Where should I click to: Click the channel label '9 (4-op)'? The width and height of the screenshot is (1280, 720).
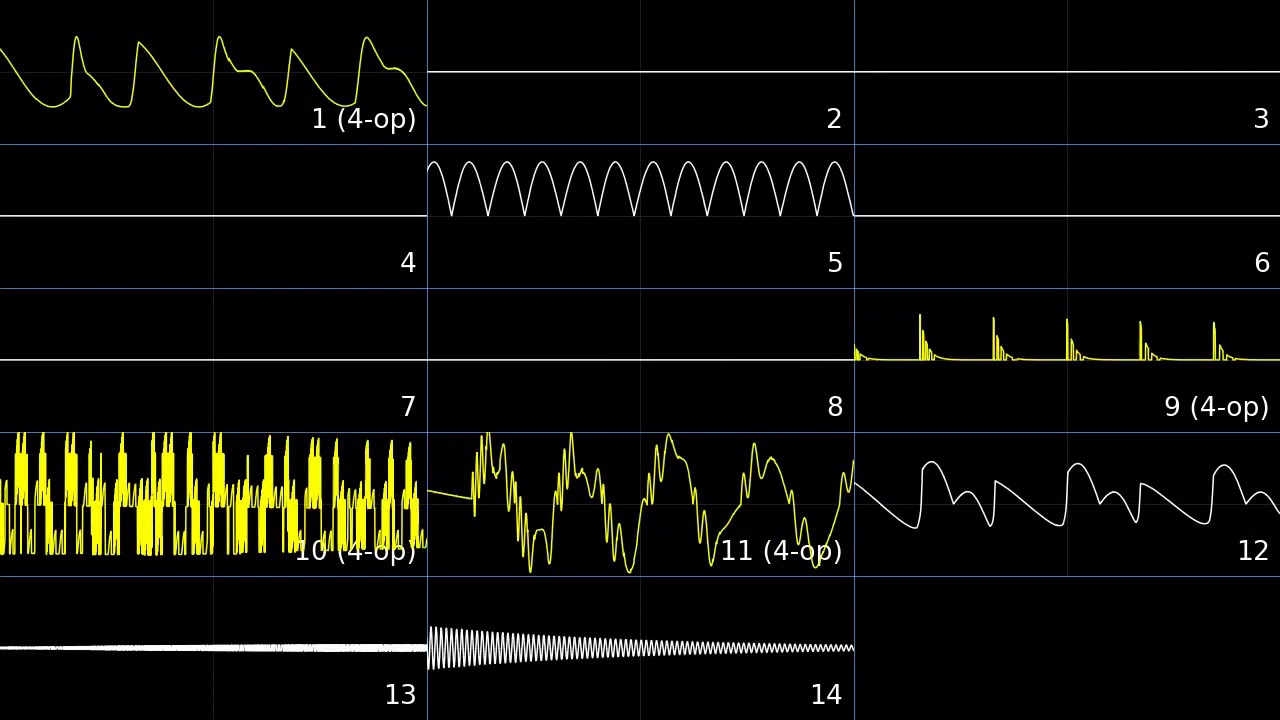1216,408
